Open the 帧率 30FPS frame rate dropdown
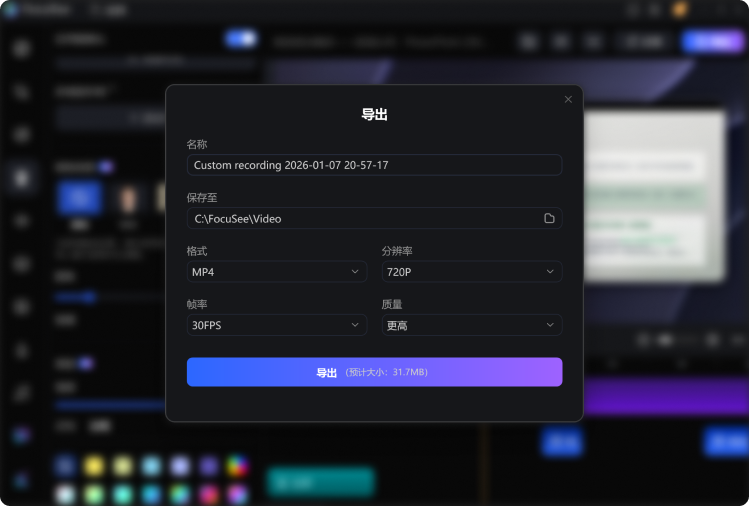Image resolution: width=749 pixels, height=506 pixels. (x=277, y=325)
